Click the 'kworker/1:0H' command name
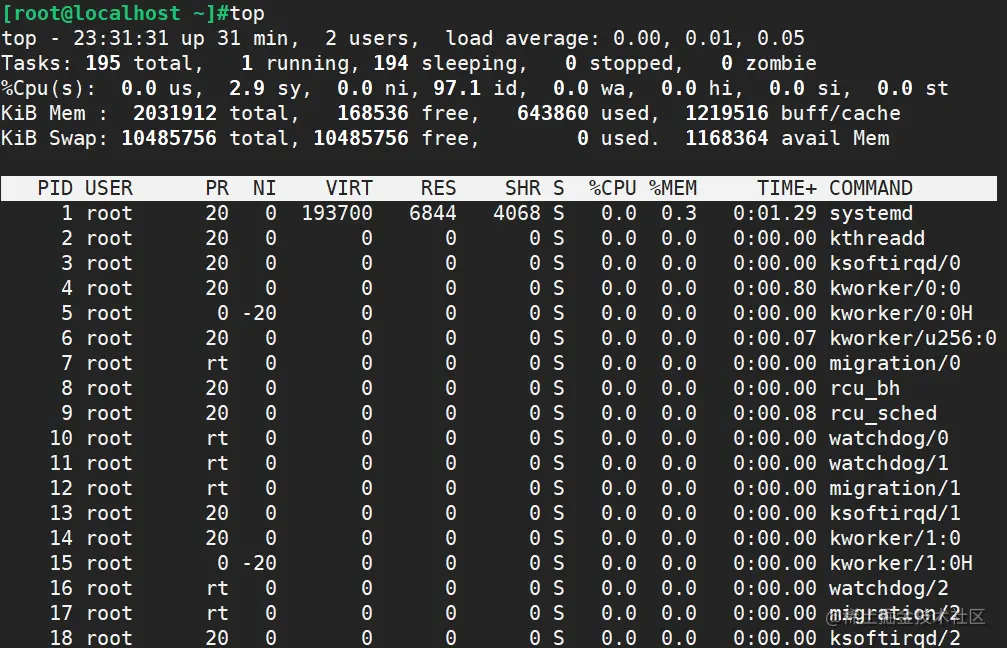 coord(900,564)
